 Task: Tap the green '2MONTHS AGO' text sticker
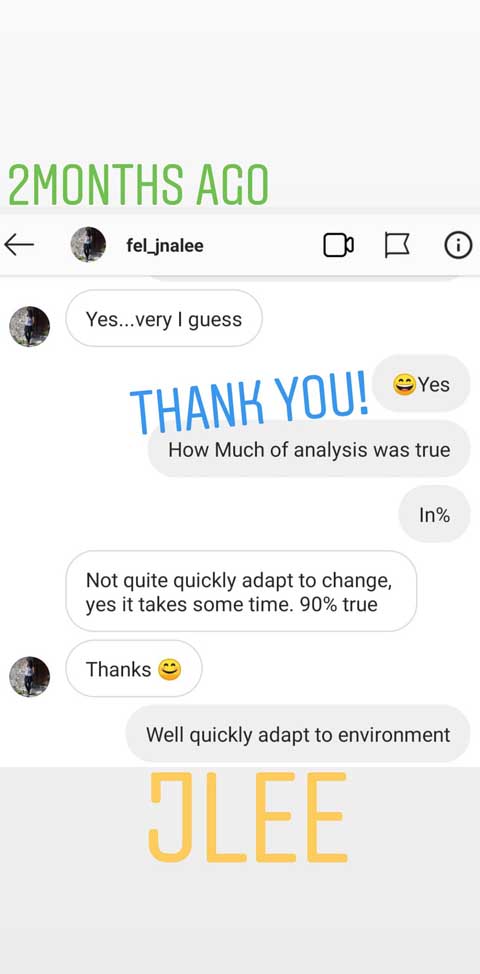[138, 184]
